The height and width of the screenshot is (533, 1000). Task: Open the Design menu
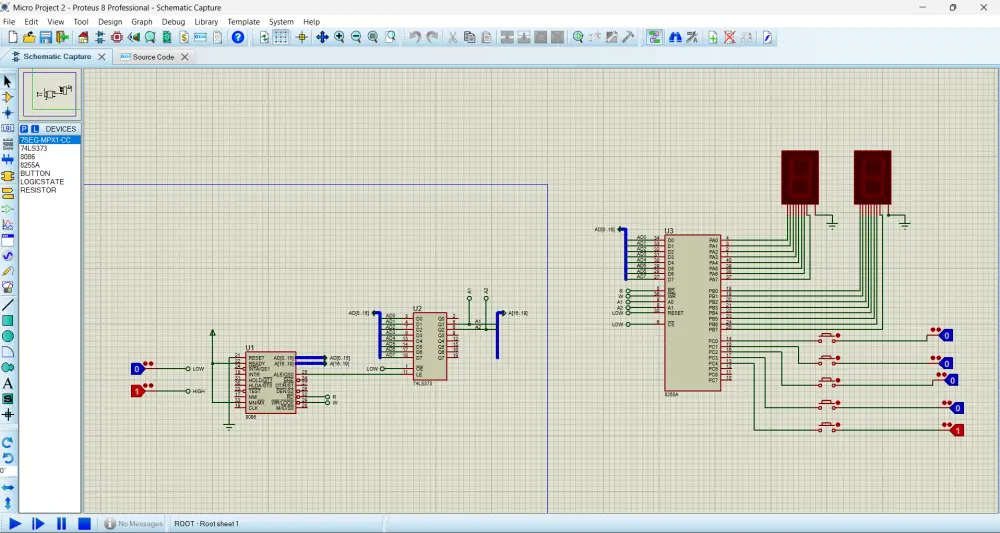click(110, 22)
